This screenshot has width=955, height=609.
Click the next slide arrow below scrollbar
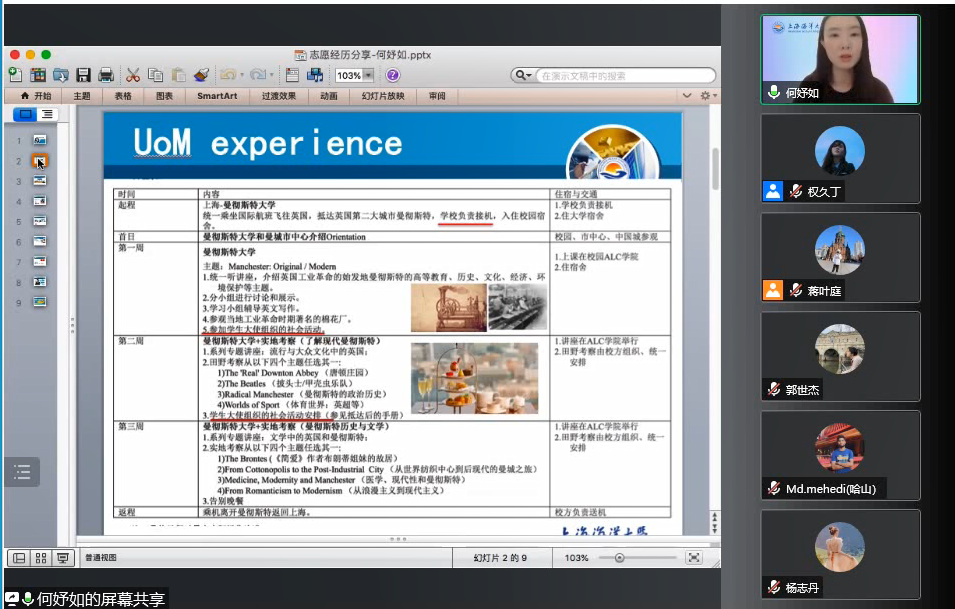coord(714,529)
